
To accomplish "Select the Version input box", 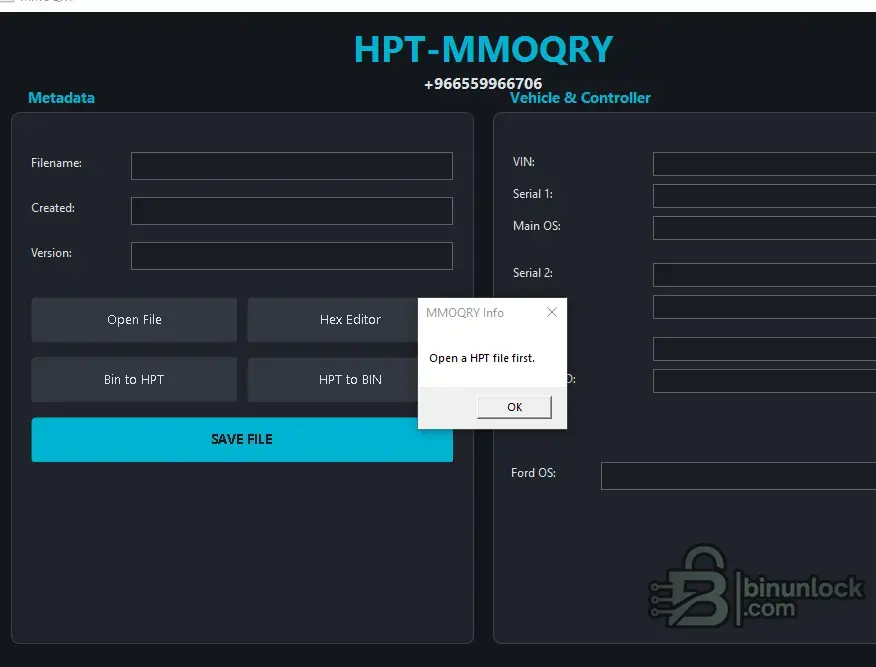I will coord(292,256).
